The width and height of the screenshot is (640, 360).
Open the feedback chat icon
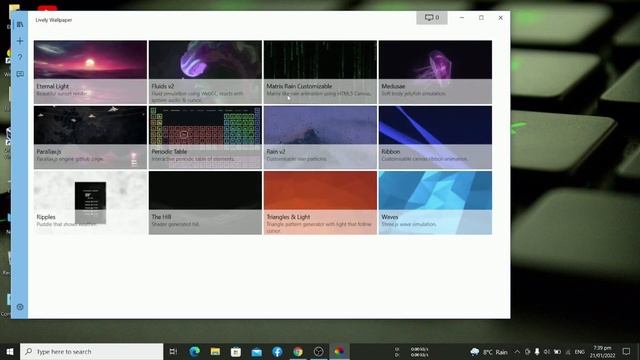20,74
